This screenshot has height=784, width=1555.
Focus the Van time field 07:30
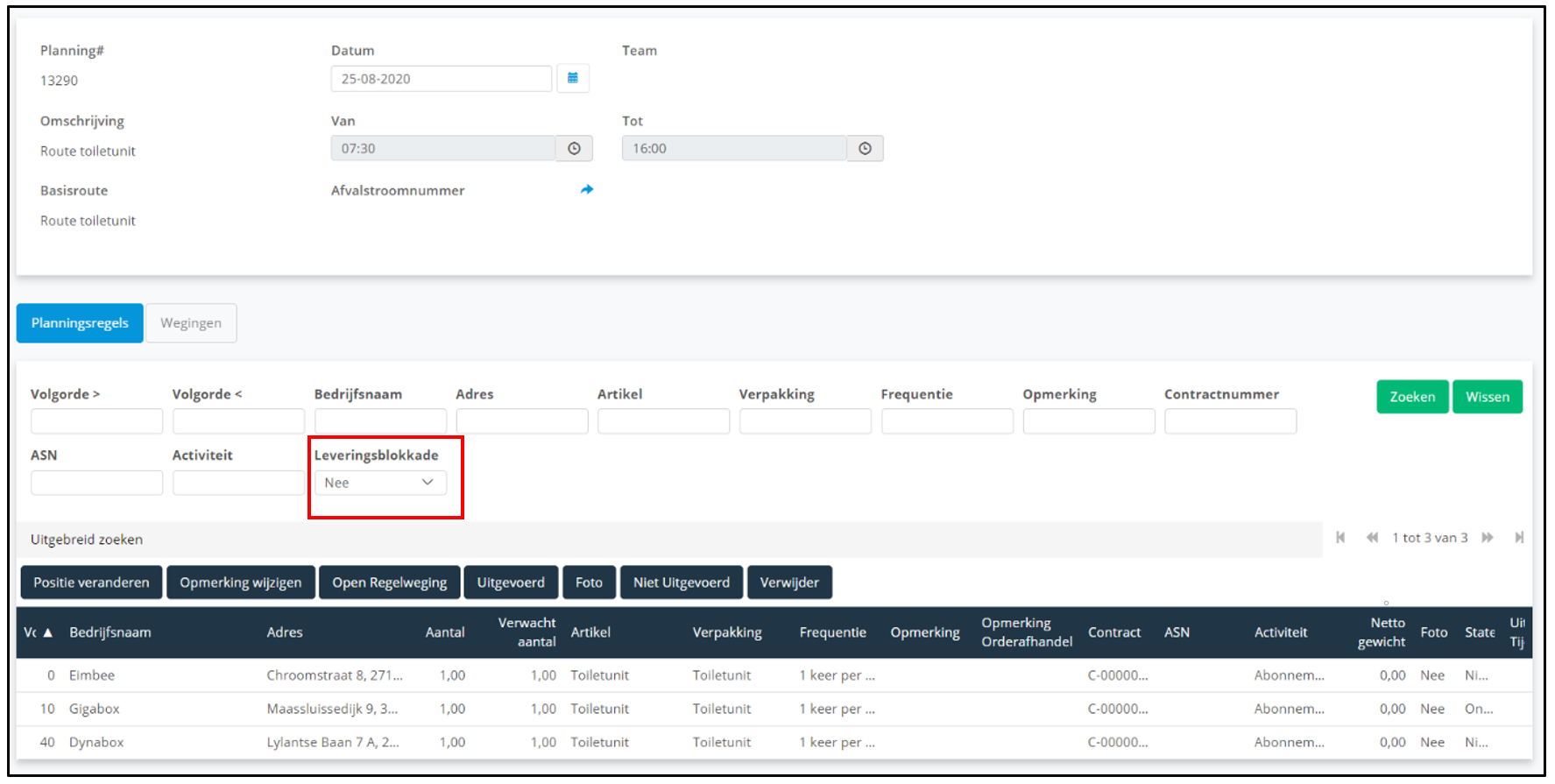[443, 148]
